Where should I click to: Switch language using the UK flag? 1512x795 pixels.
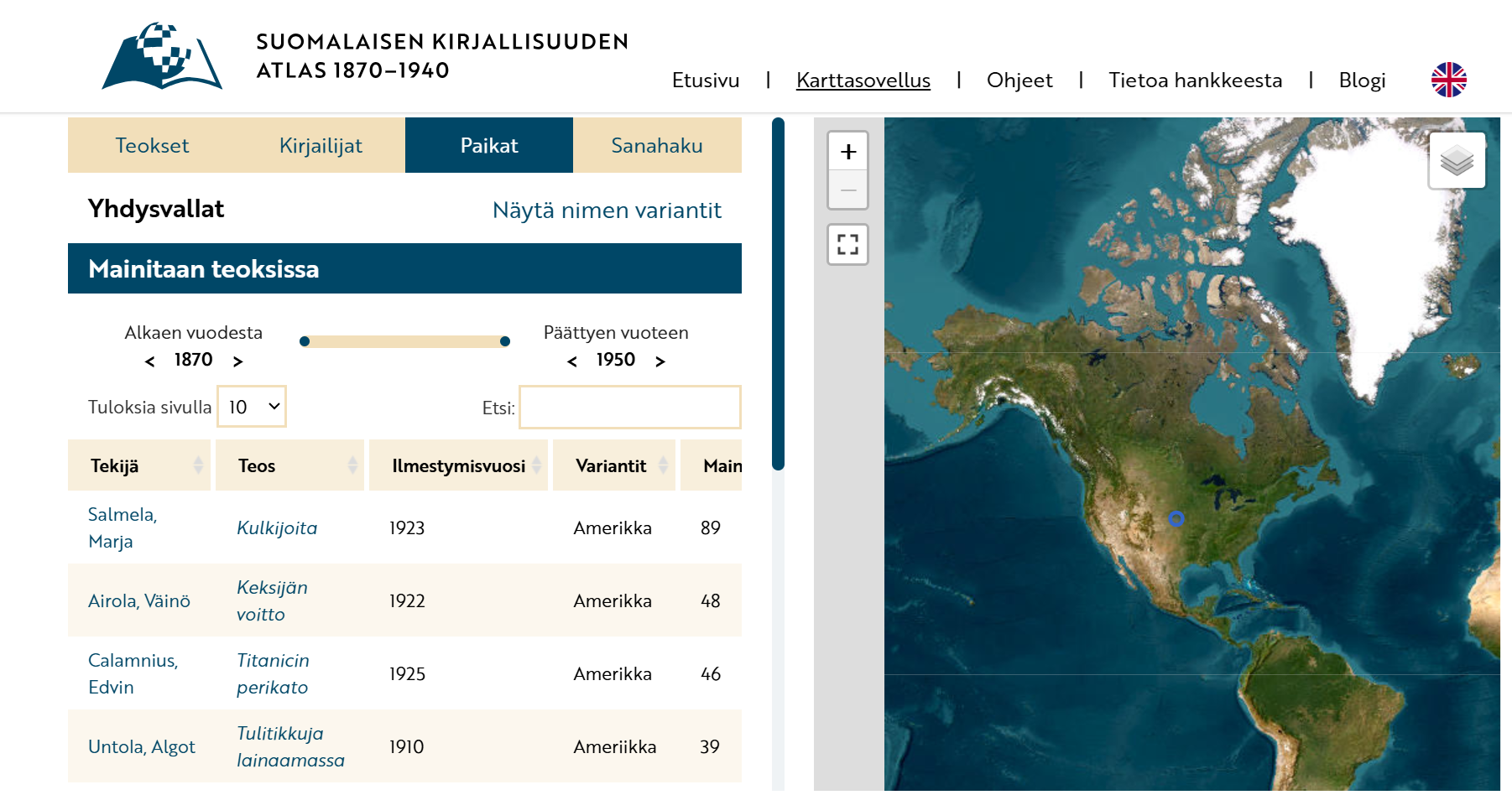[1448, 81]
